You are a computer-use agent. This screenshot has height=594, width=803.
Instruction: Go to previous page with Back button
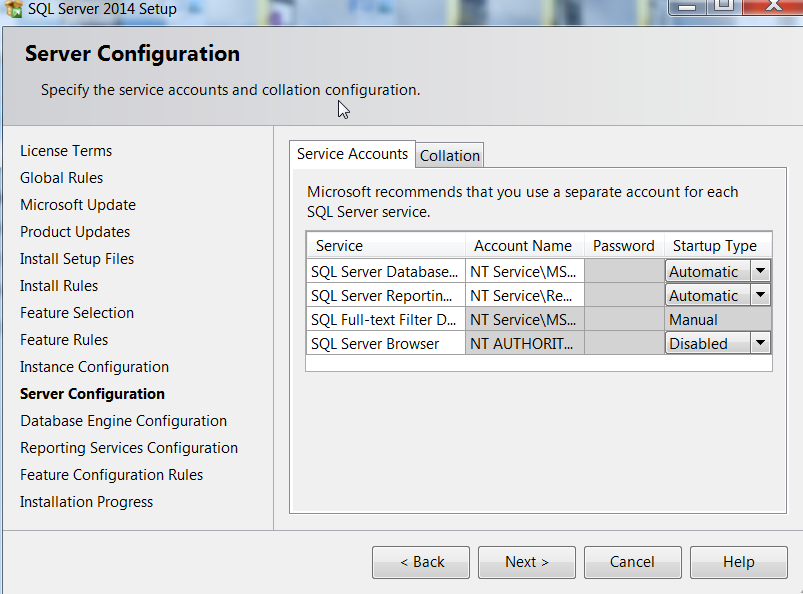(x=421, y=562)
